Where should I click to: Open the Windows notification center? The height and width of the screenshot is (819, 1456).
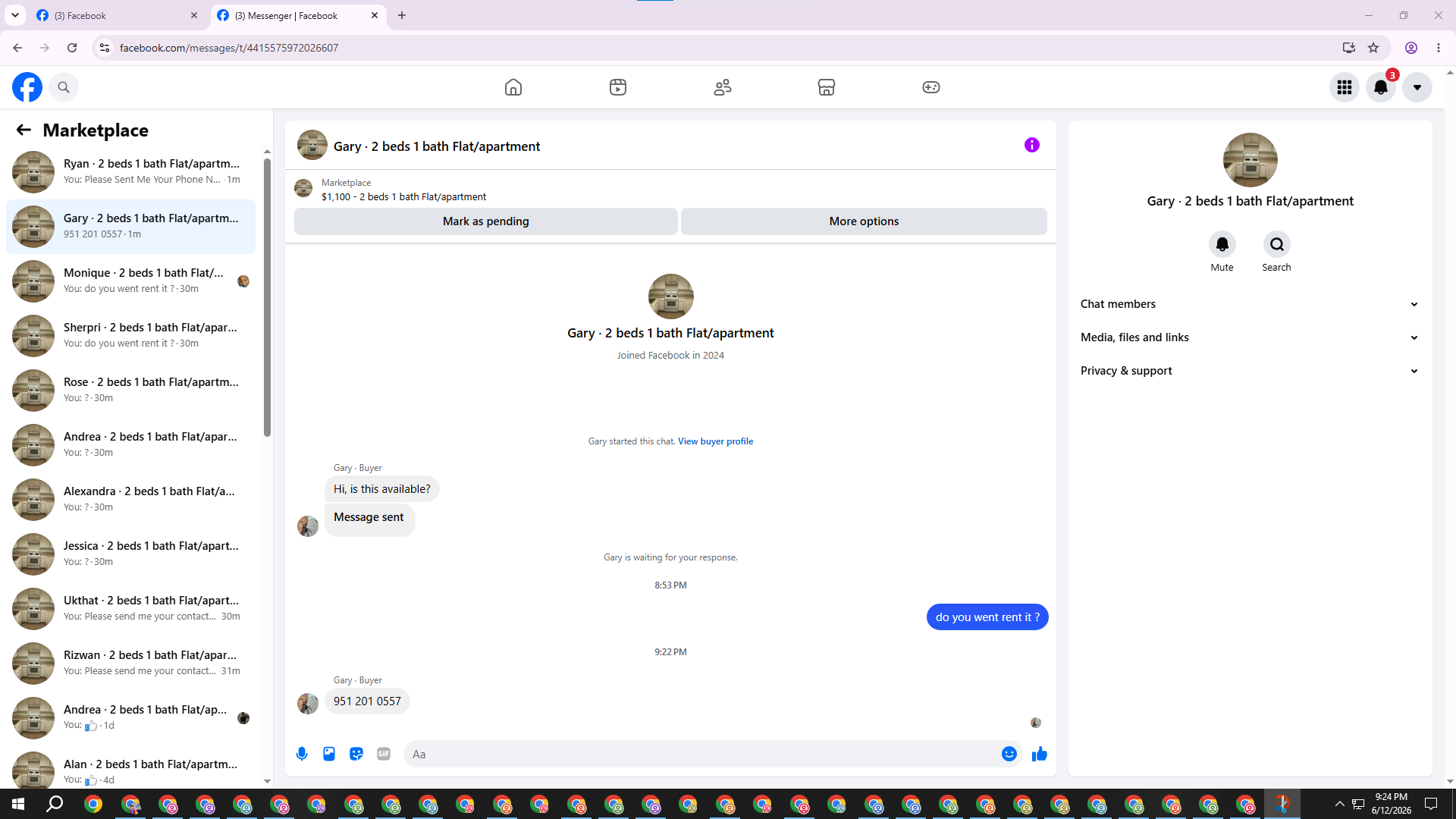click(x=1431, y=804)
